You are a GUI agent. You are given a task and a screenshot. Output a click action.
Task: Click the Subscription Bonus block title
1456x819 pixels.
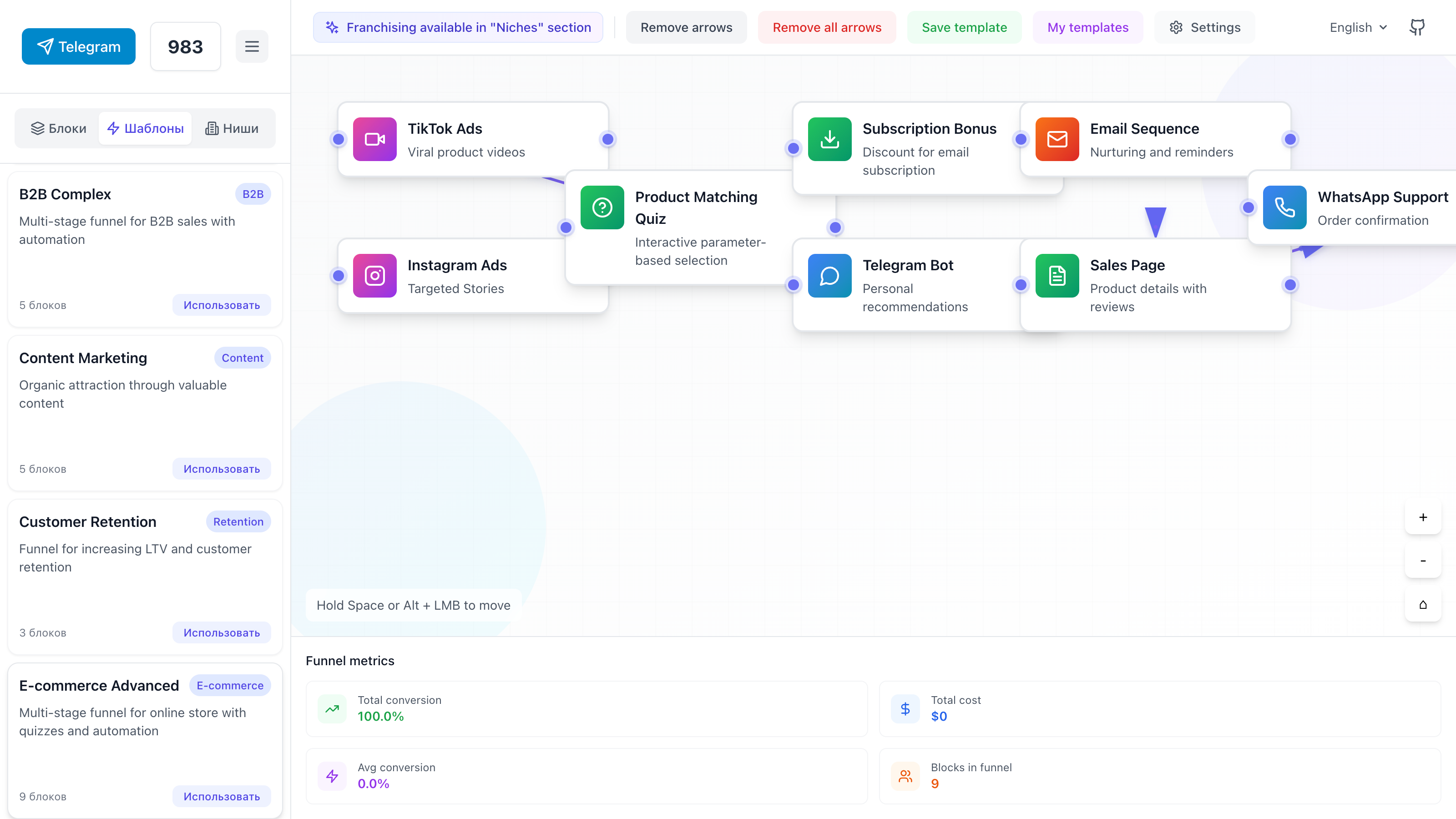click(x=929, y=129)
